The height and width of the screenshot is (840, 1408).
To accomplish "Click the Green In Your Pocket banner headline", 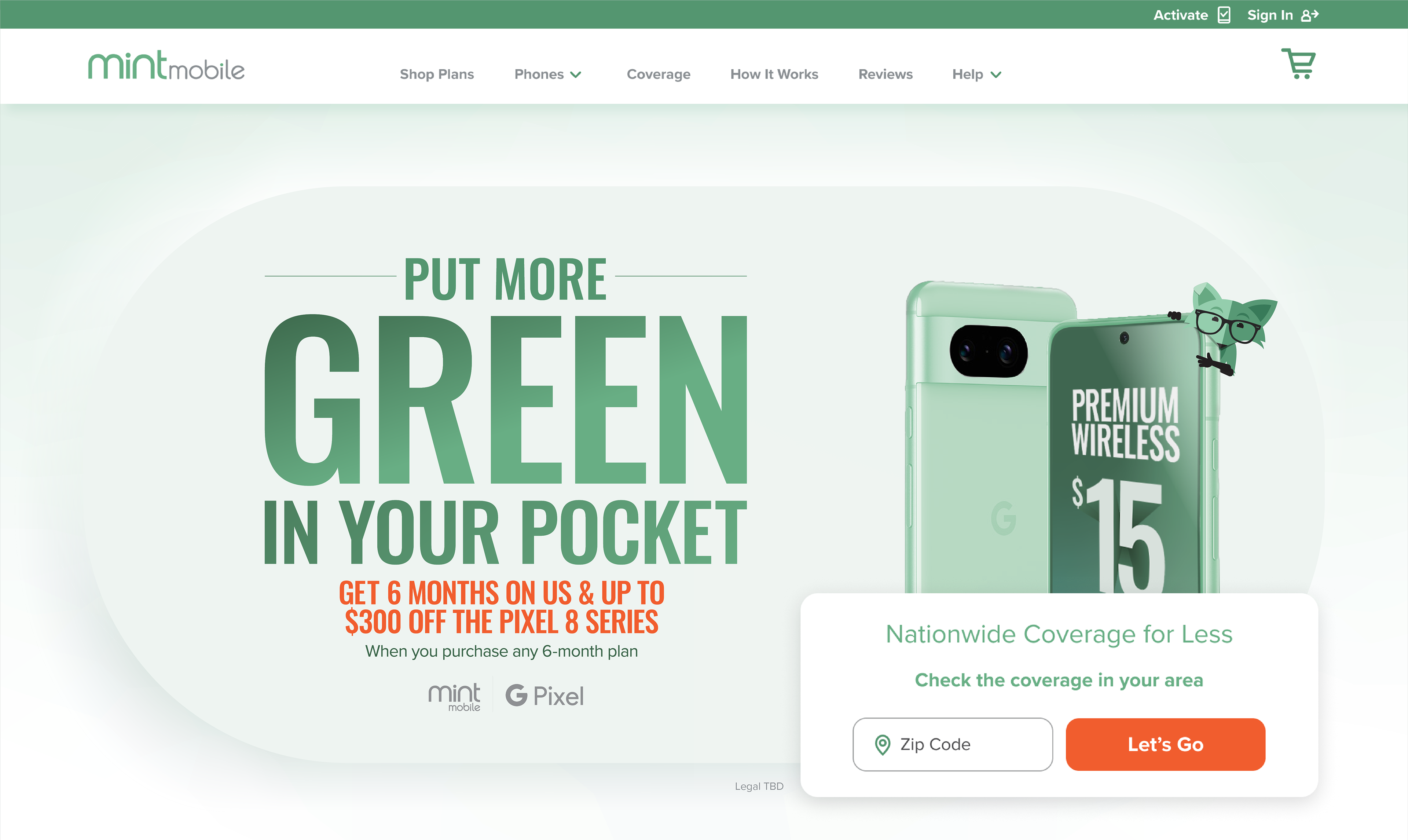I will click(x=505, y=410).
